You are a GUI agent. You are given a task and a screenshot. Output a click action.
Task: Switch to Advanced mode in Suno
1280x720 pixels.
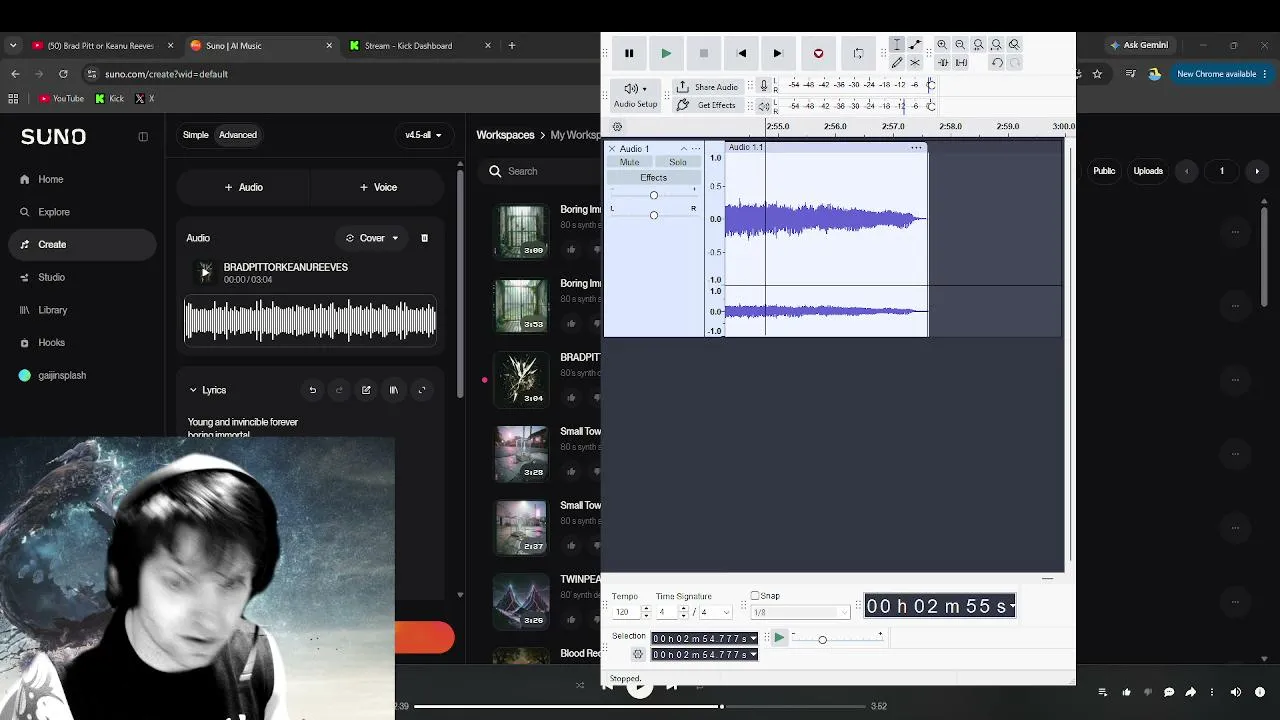click(238, 135)
